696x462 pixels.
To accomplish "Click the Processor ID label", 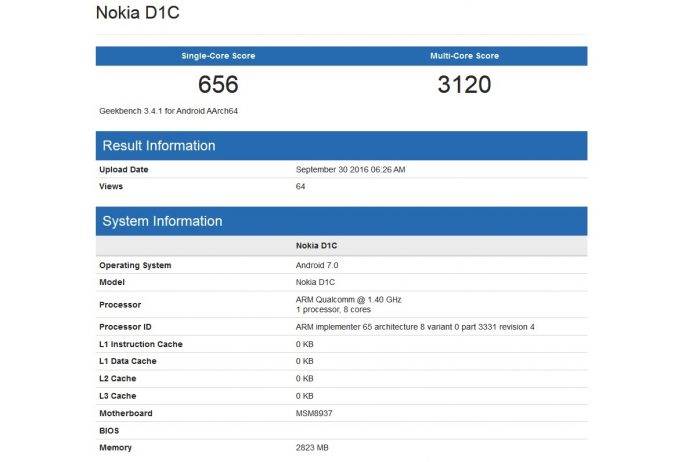I will (x=125, y=327).
